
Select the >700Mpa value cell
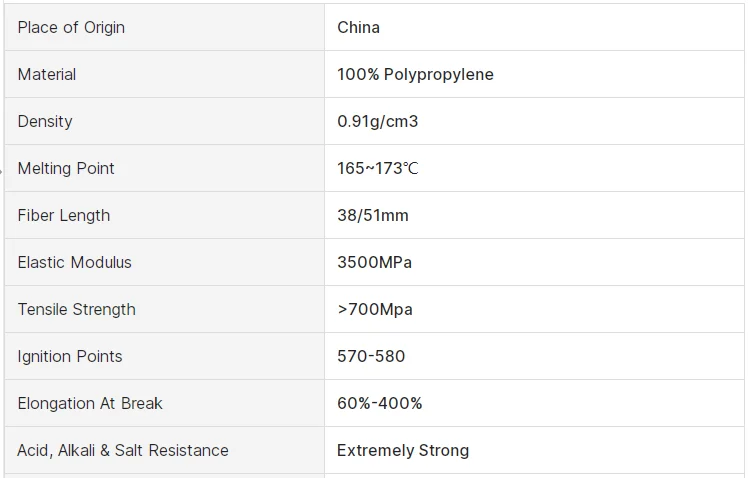(x=375, y=309)
